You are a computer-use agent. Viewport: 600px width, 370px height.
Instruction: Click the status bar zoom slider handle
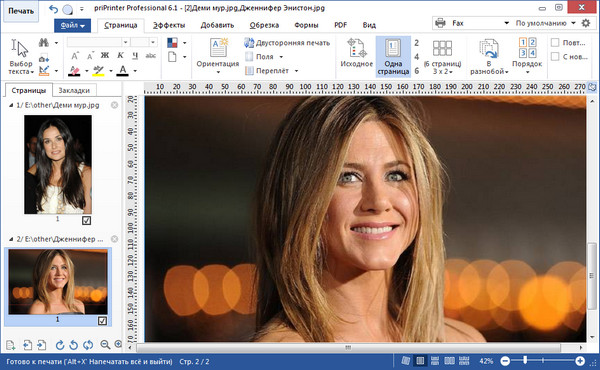(x=525, y=360)
